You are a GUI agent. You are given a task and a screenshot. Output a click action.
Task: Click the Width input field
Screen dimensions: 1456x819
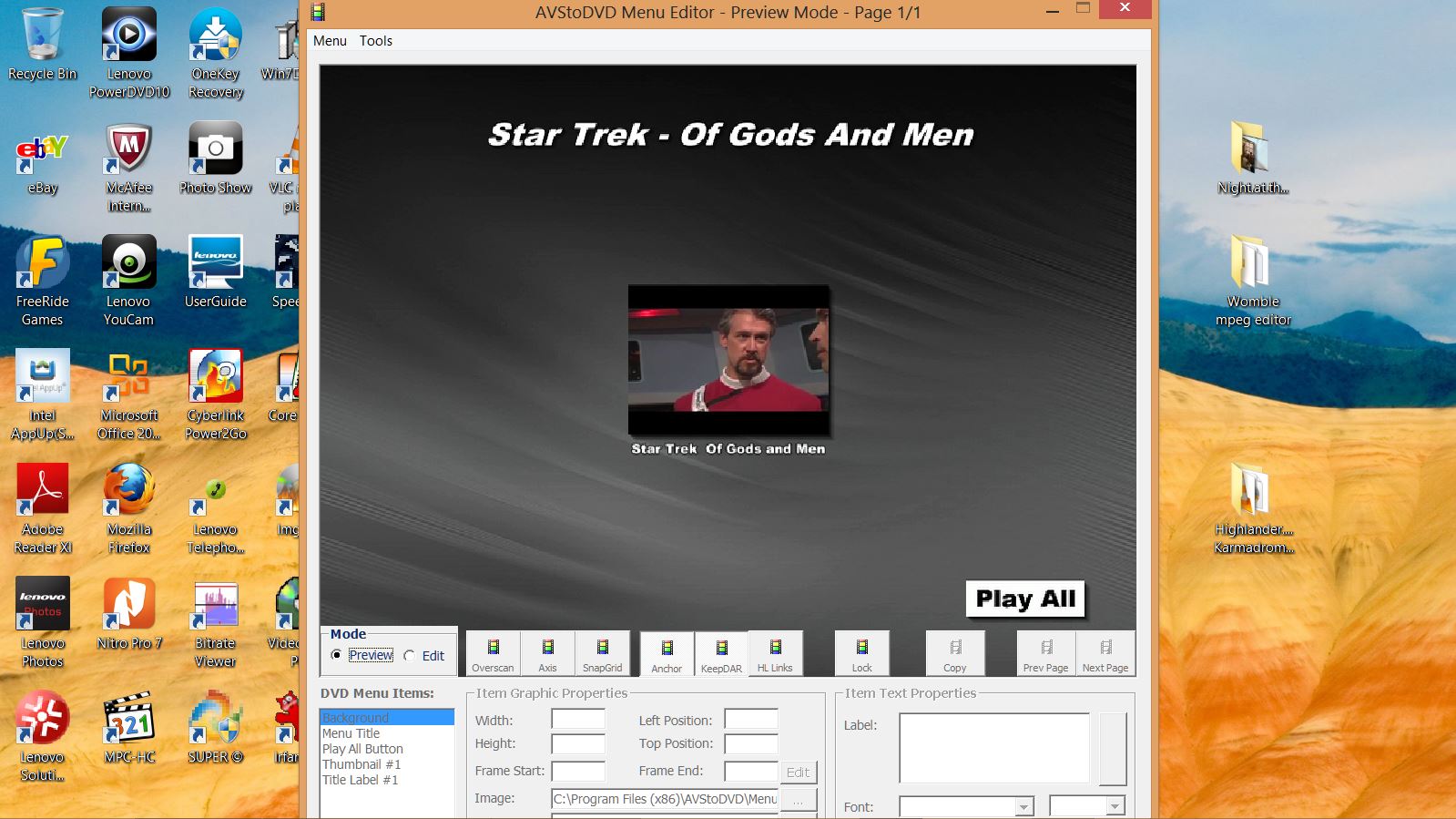tap(578, 720)
